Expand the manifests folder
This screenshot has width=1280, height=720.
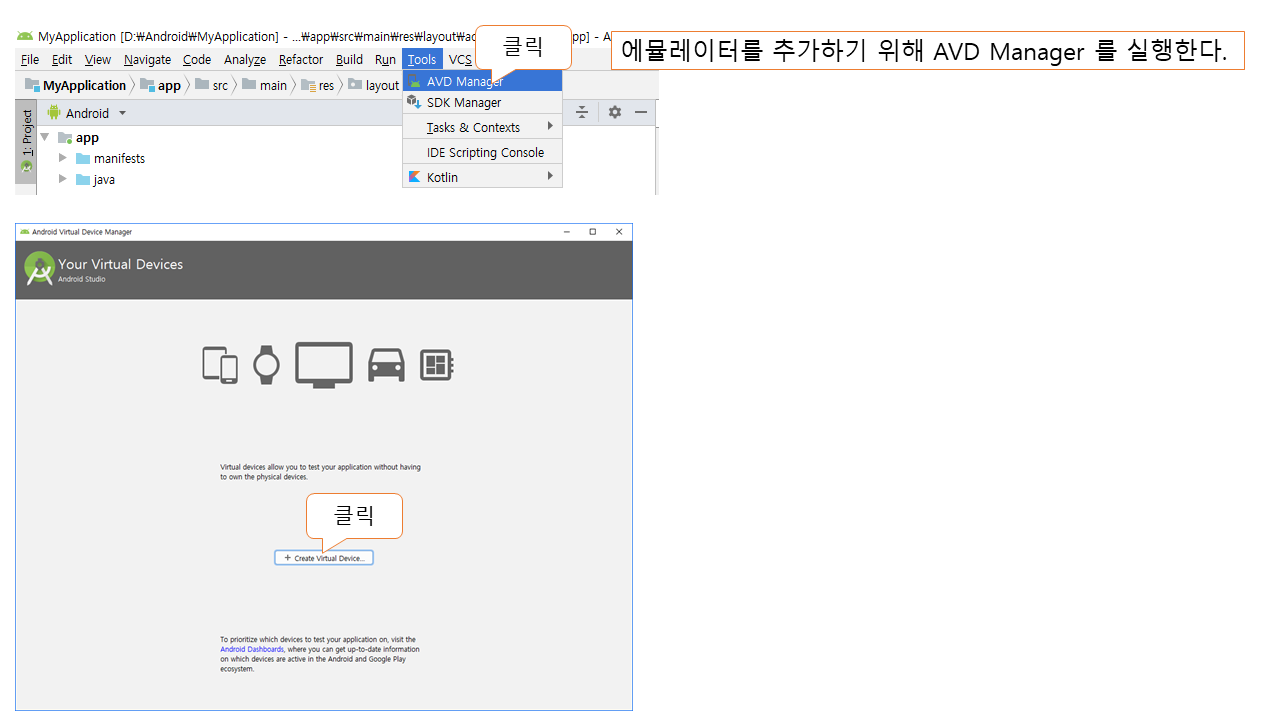click(63, 158)
